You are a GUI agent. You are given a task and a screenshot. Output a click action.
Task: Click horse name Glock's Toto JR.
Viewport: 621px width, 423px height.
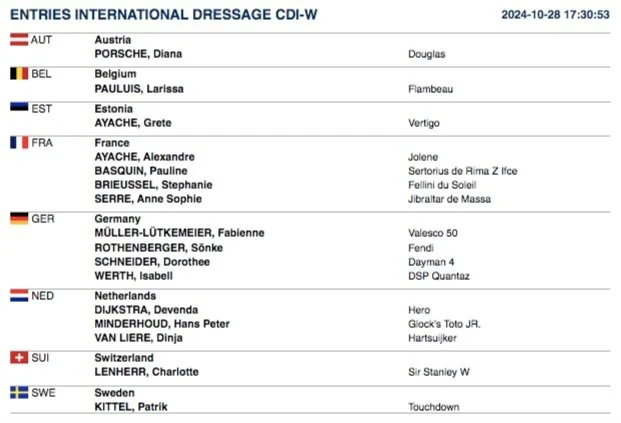coord(444,324)
